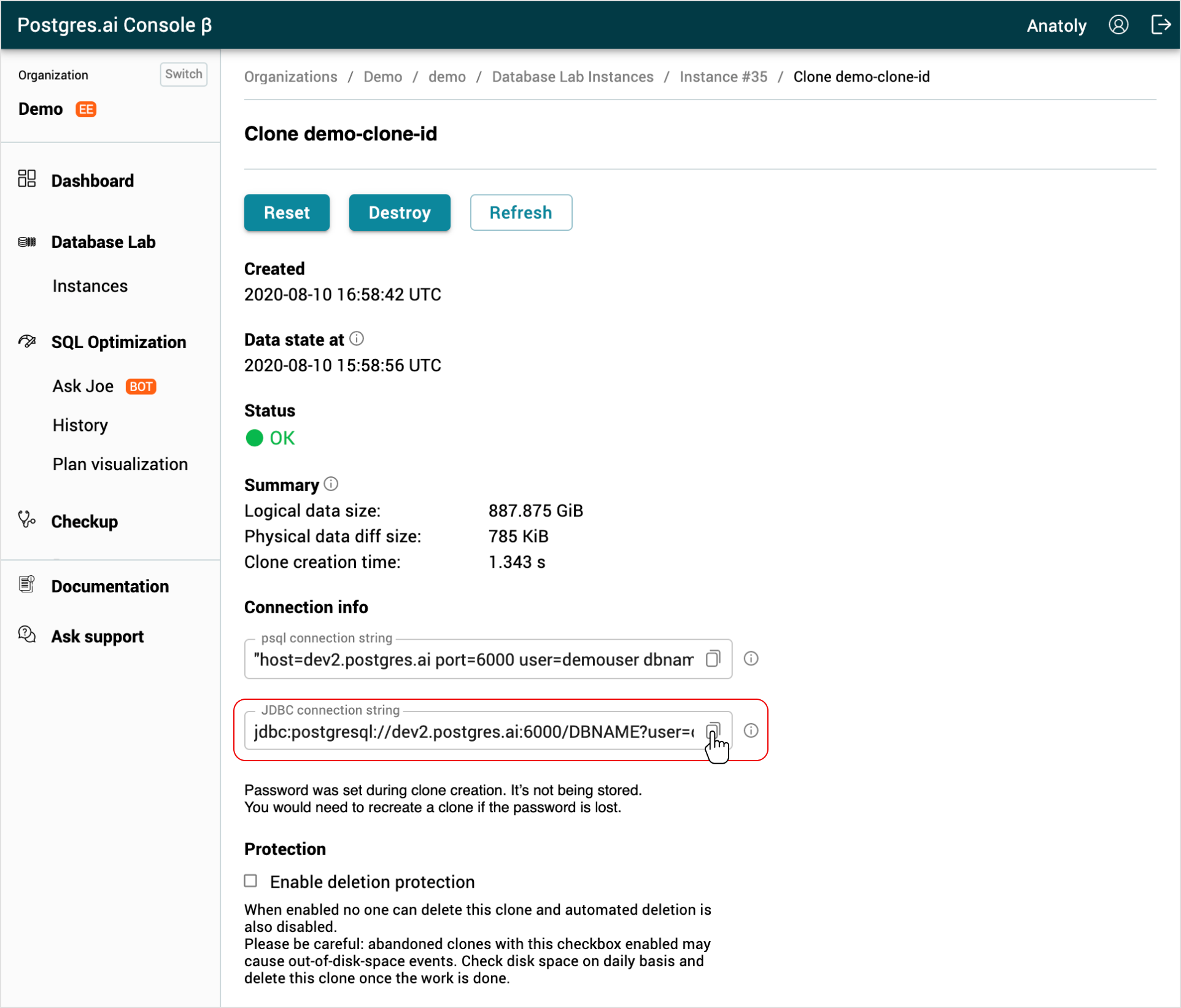Click the Switch organization button

pos(184,74)
